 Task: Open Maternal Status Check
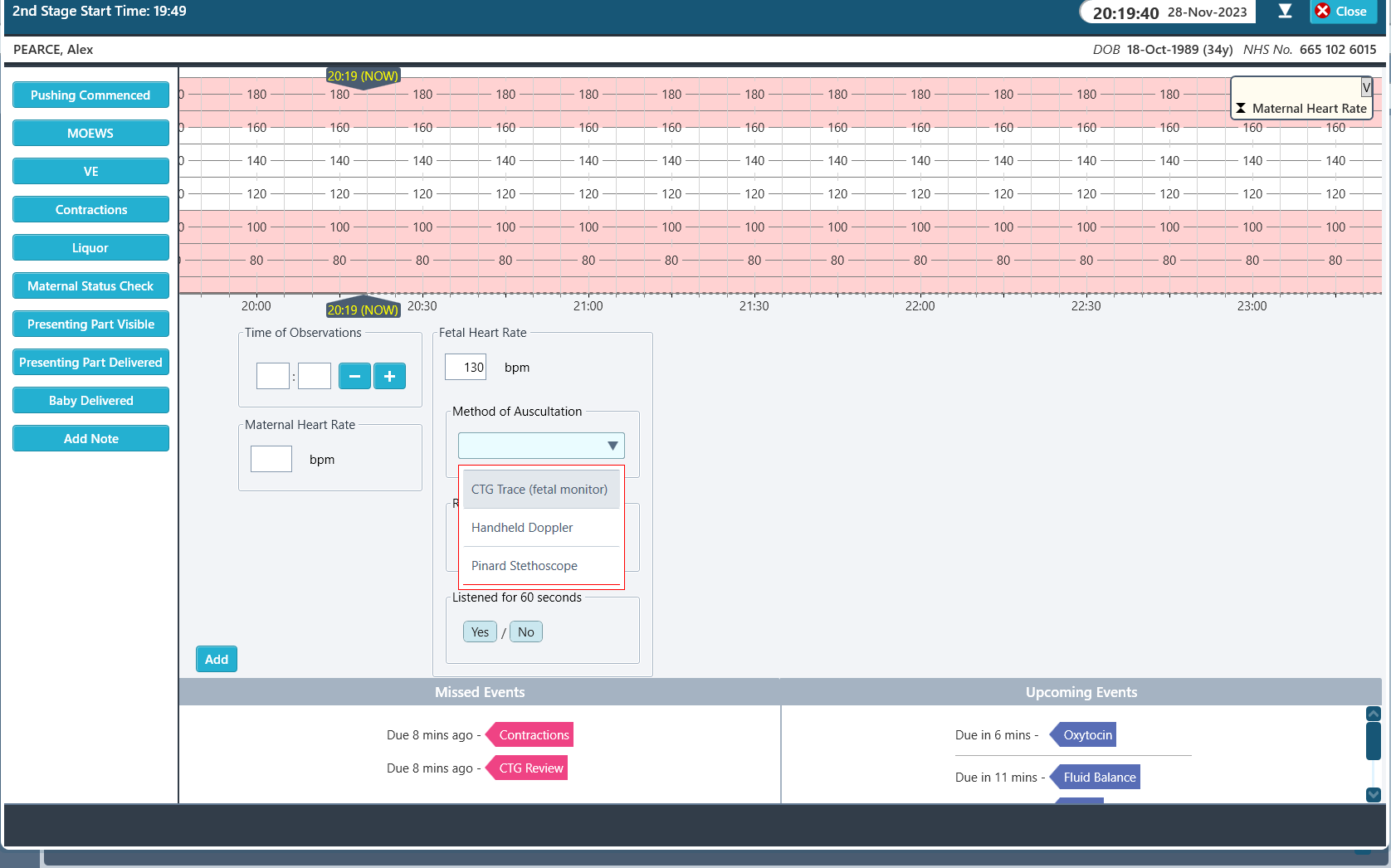90,285
